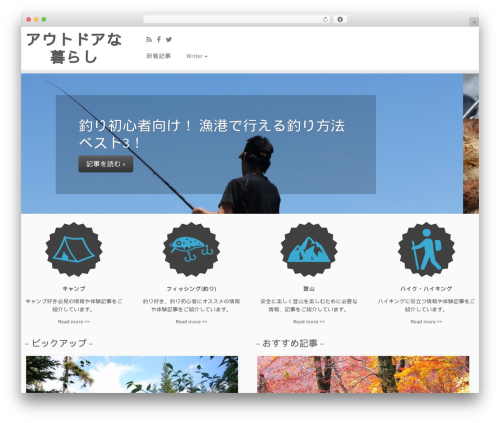The image size is (500, 423).
Task: Click the ピックアップ section heading
Action: [x=59, y=343]
